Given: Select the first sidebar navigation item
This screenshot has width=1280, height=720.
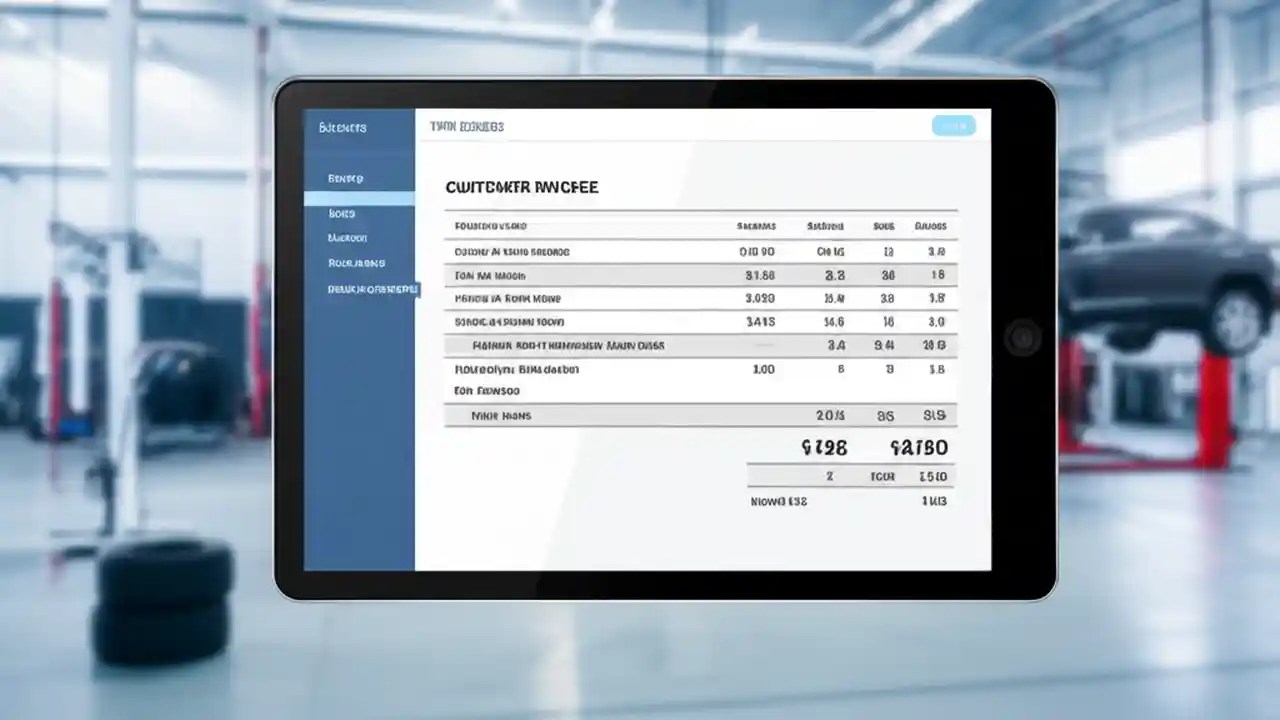Looking at the screenshot, I should pyautogui.click(x=345, y=177).
